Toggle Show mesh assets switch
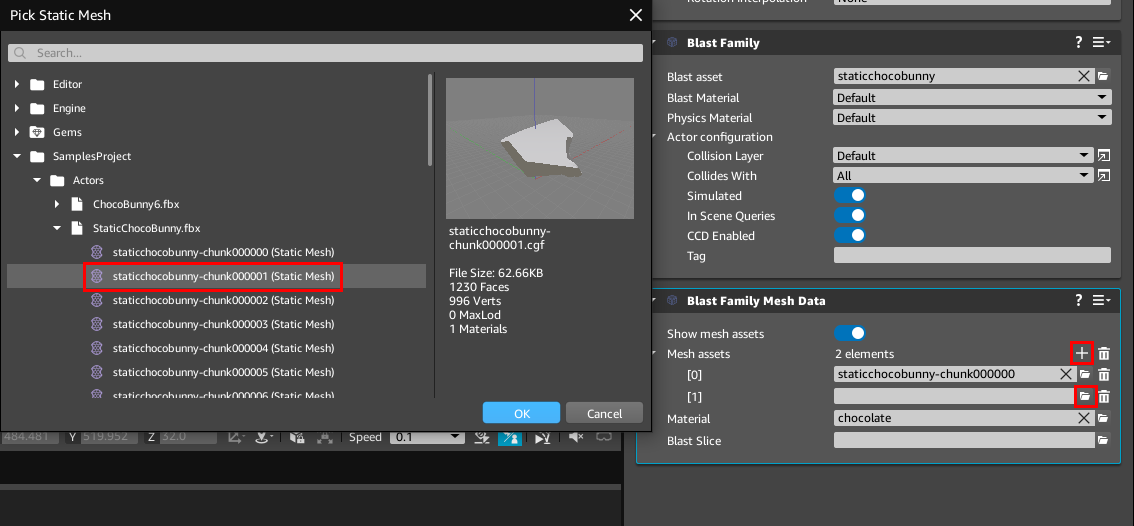 click(x=850, y=333)
